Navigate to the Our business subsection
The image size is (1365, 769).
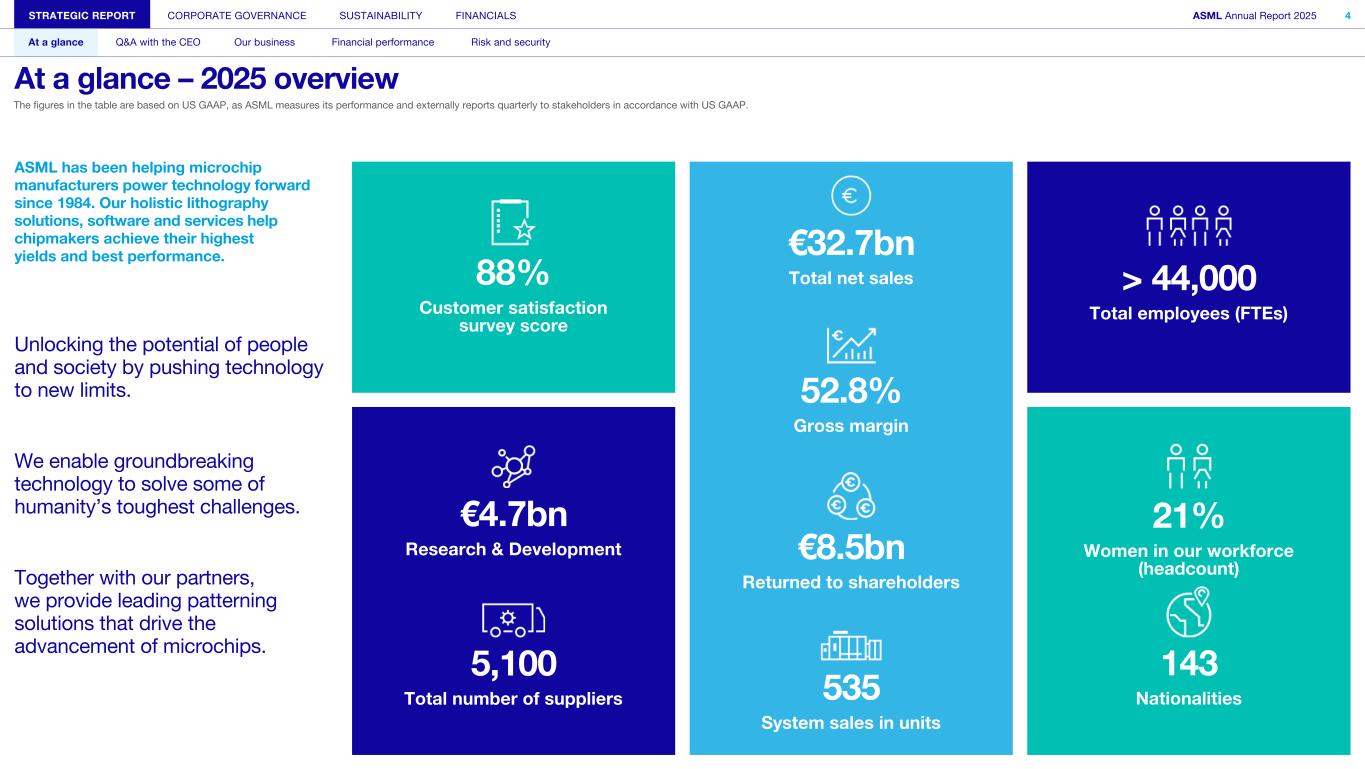264,42
